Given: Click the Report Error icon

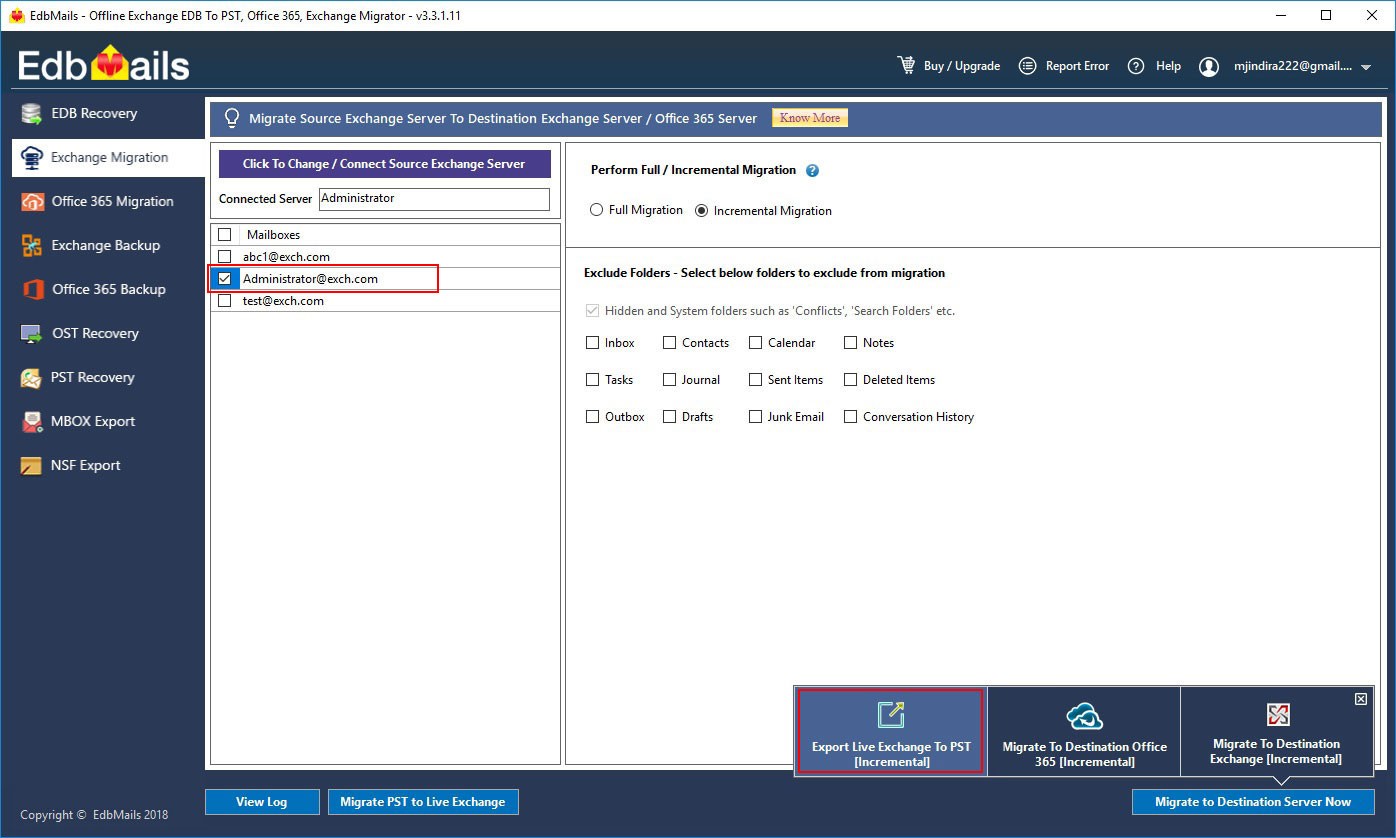Looking at the screenshot, I should tap(1027, 66).
